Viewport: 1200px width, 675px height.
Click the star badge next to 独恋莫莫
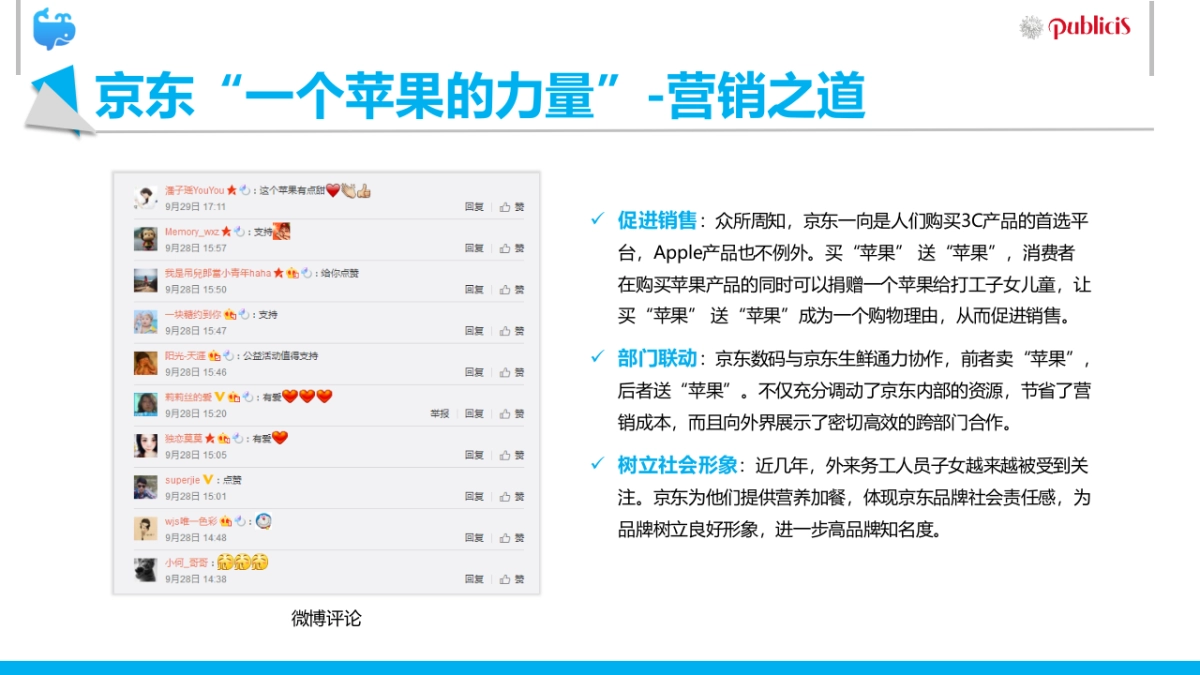click(x=208, y=439)
